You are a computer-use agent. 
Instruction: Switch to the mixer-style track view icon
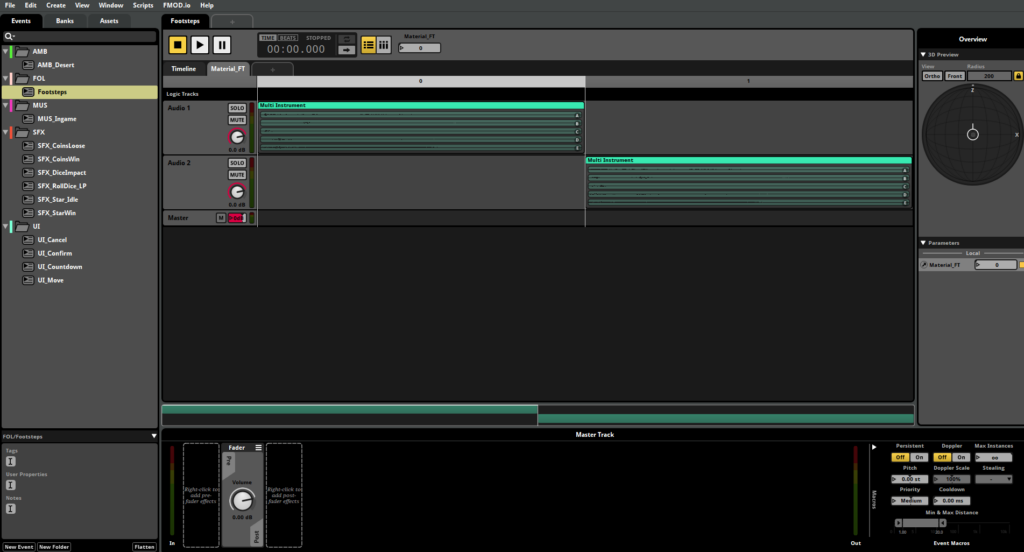[x=384, y=44]
